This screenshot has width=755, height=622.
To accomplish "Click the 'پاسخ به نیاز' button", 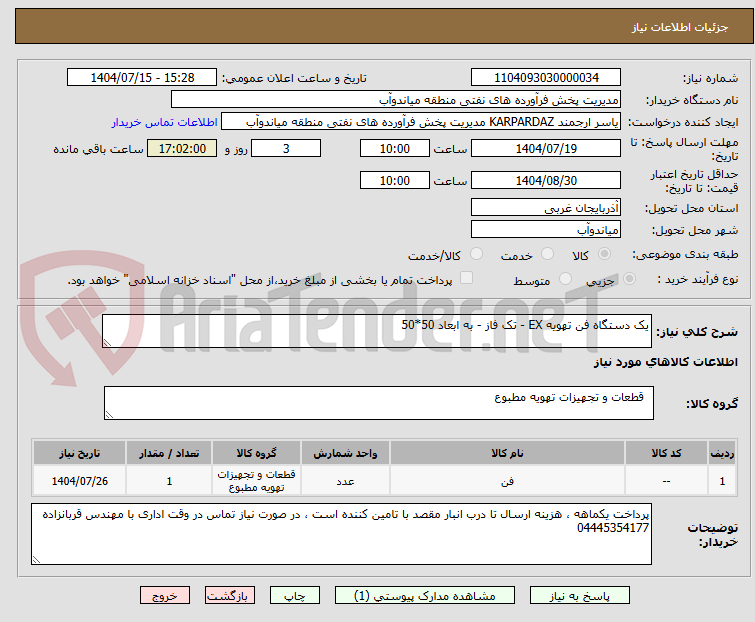I will (x=580, y=596).
